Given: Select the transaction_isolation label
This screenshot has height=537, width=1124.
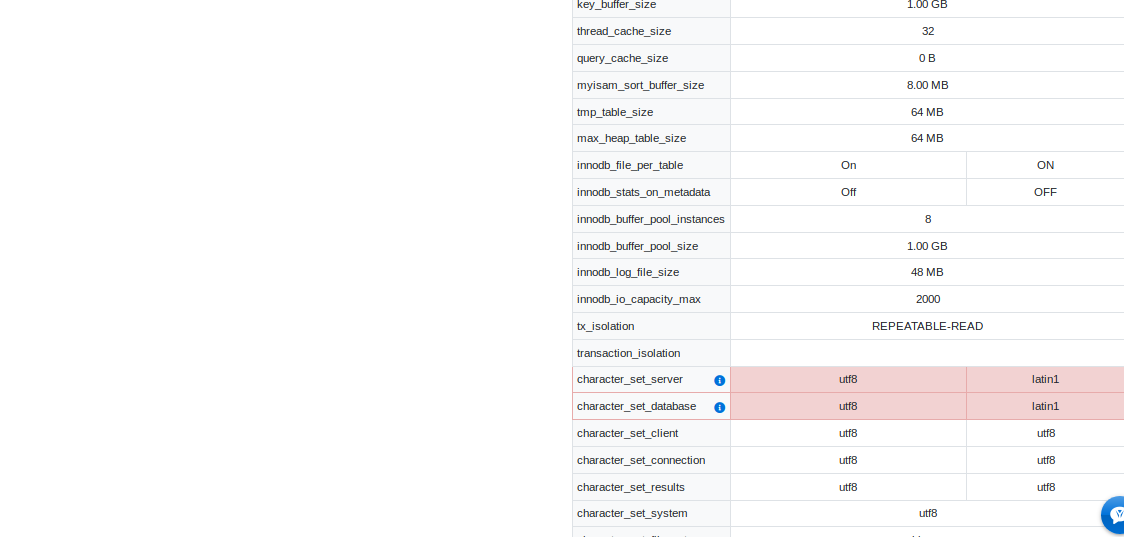Looking at the screenshot, I should [629, 353].
